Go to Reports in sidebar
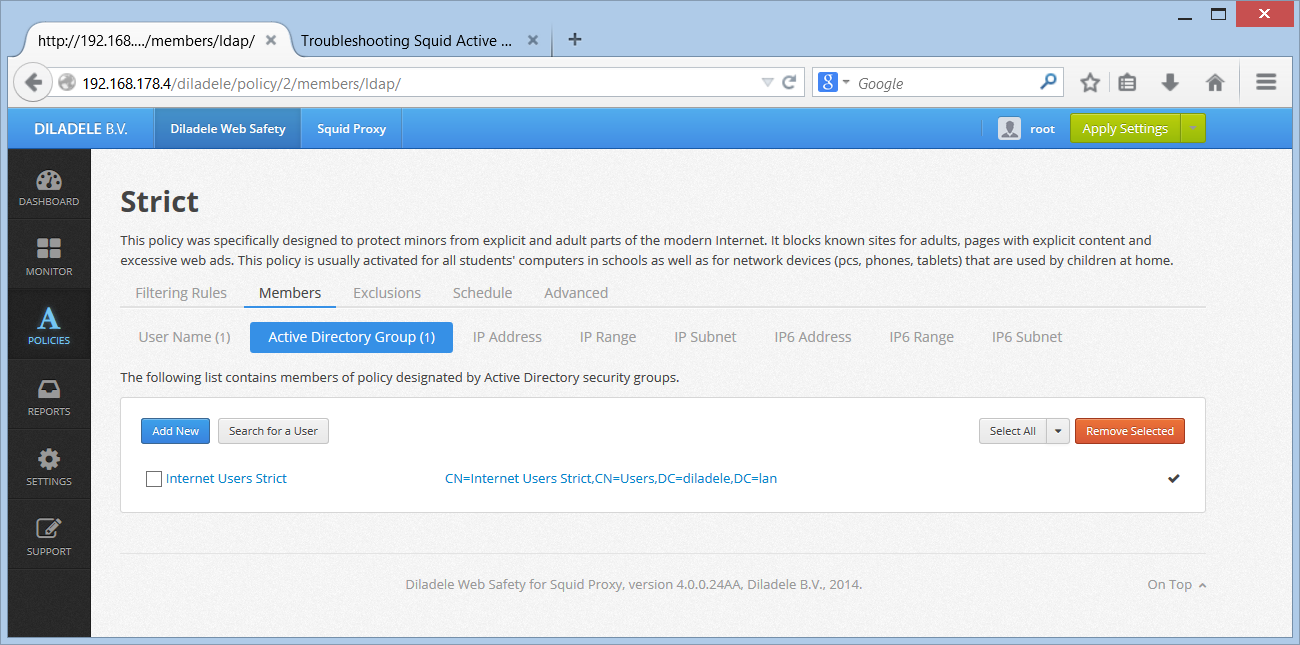Image resolution: width=1300 pixels, height=645 pixels. (49, 397)
